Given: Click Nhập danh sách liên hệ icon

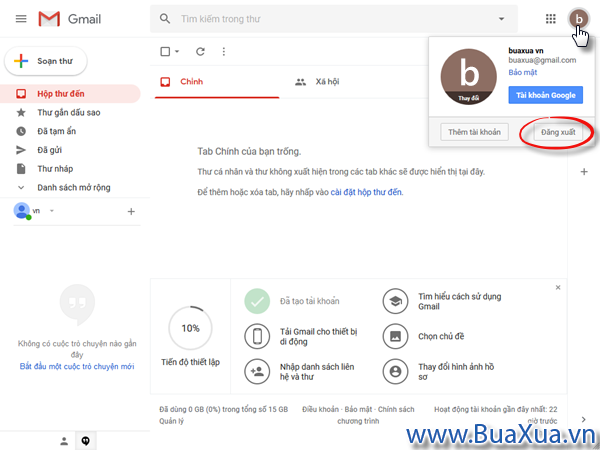Looking at the screenshot, I should pyautogui.click(x=257, y=371).
